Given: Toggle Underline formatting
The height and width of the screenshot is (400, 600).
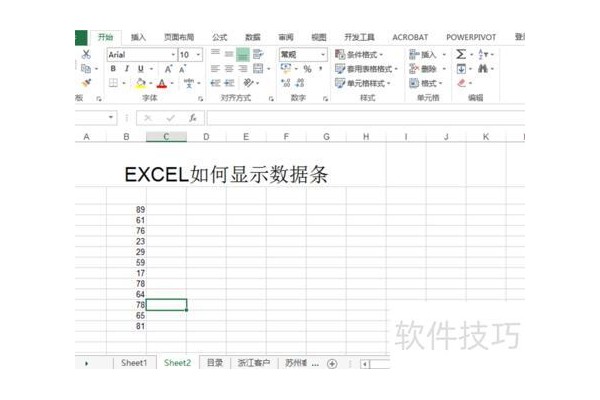Looking at the screenshot, I should pyautogui.click(x=140, y=69).
